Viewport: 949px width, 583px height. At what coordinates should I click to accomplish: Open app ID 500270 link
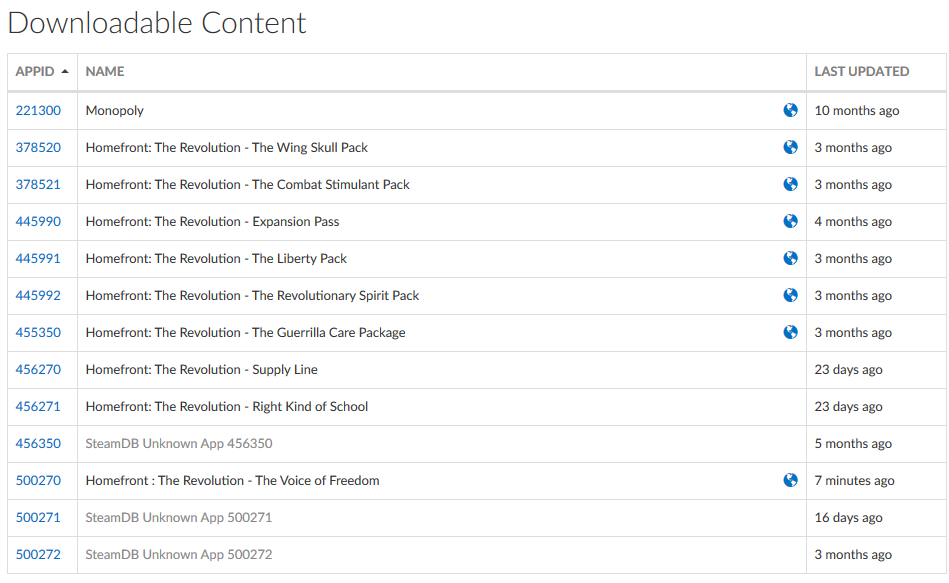tap(38, 480)
